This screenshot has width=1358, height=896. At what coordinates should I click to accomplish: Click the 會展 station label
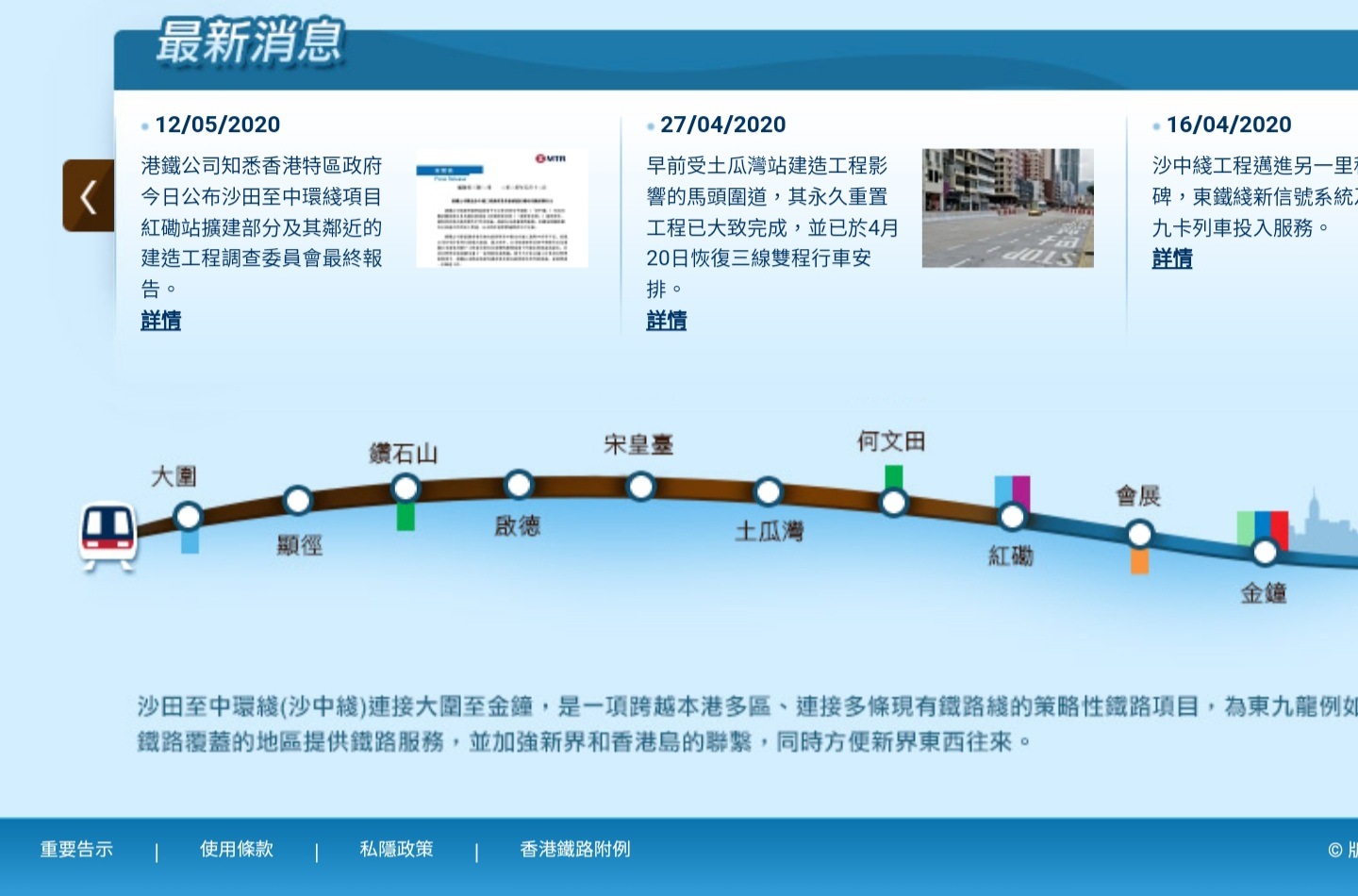(x=1138, y=495)
